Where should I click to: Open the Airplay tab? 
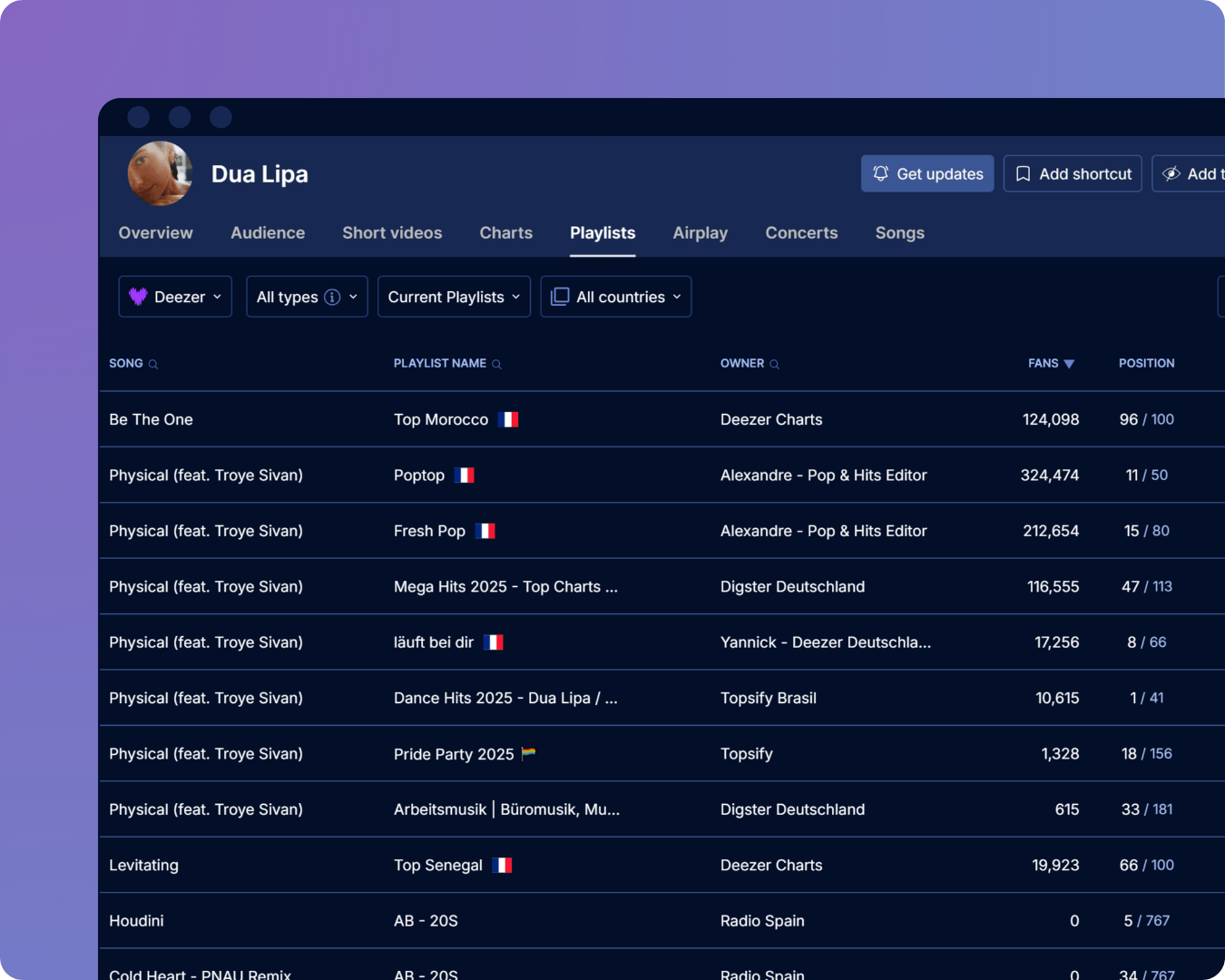coord(700,232)
